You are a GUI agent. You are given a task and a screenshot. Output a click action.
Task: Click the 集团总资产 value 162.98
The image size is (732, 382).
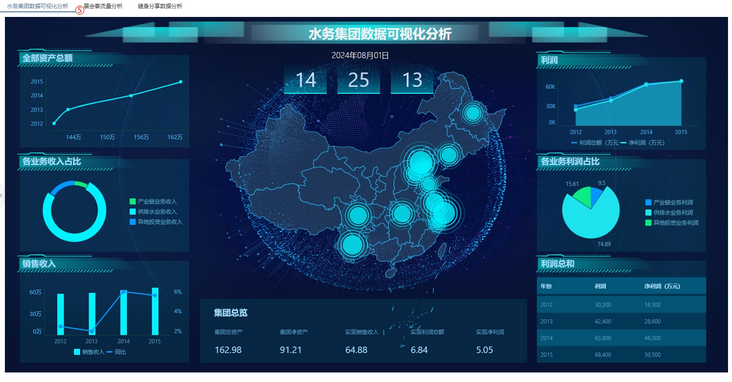[x=228, y=350]
